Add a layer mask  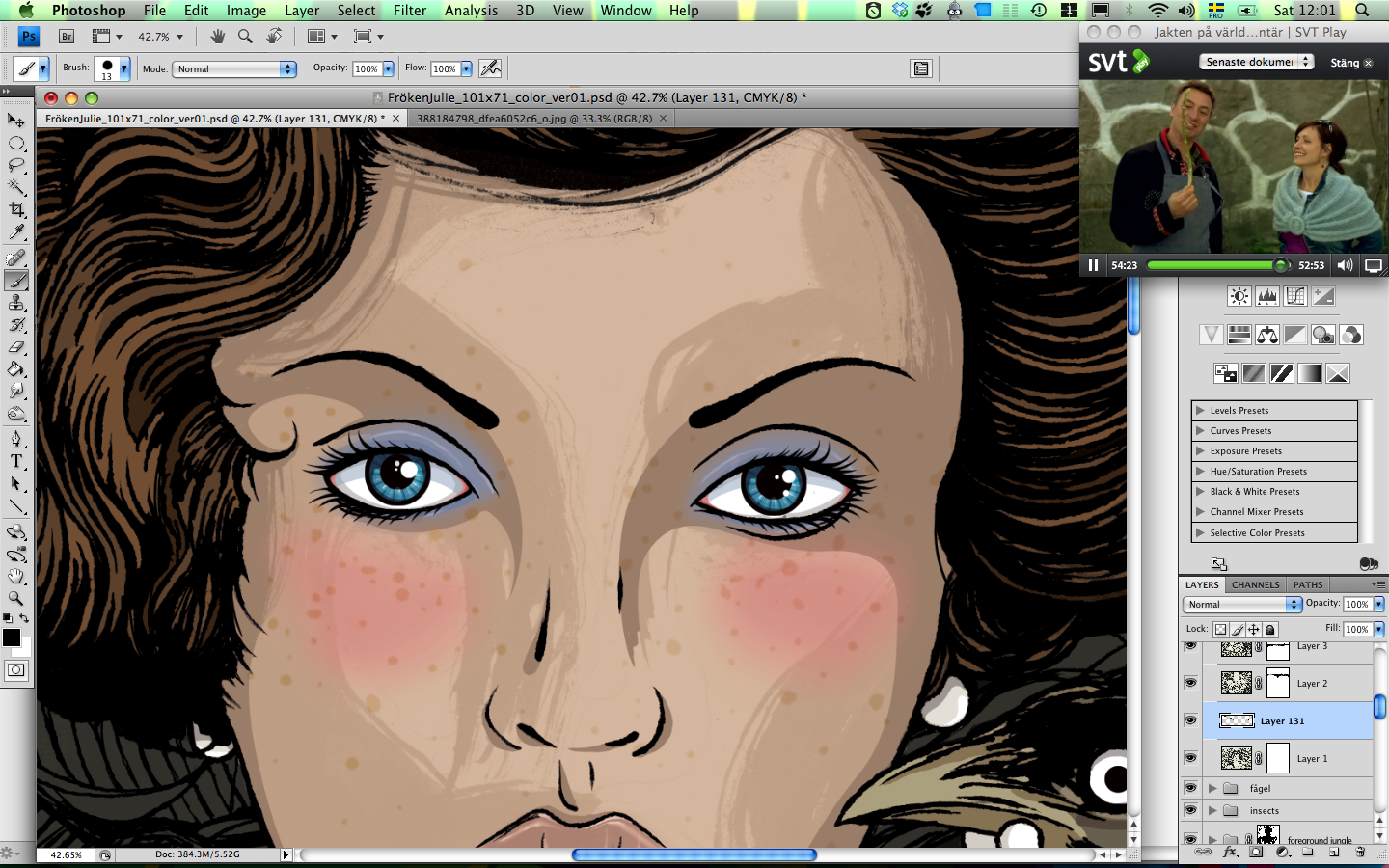coord(1256,852)
